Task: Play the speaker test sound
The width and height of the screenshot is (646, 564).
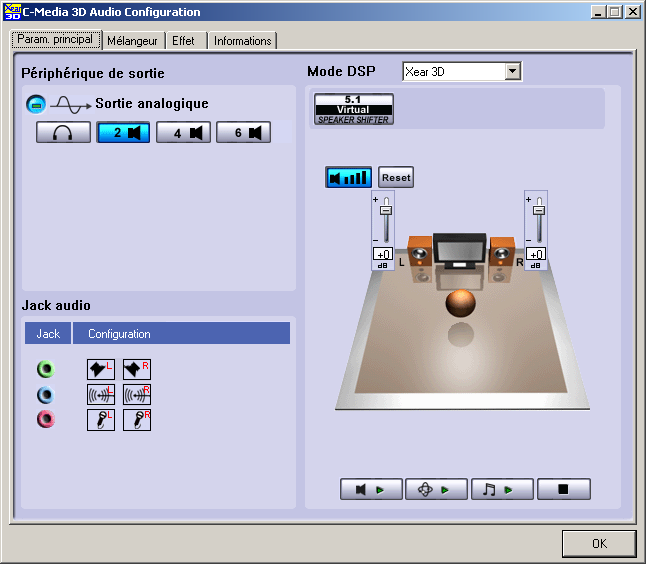Action: pos(371,489)
